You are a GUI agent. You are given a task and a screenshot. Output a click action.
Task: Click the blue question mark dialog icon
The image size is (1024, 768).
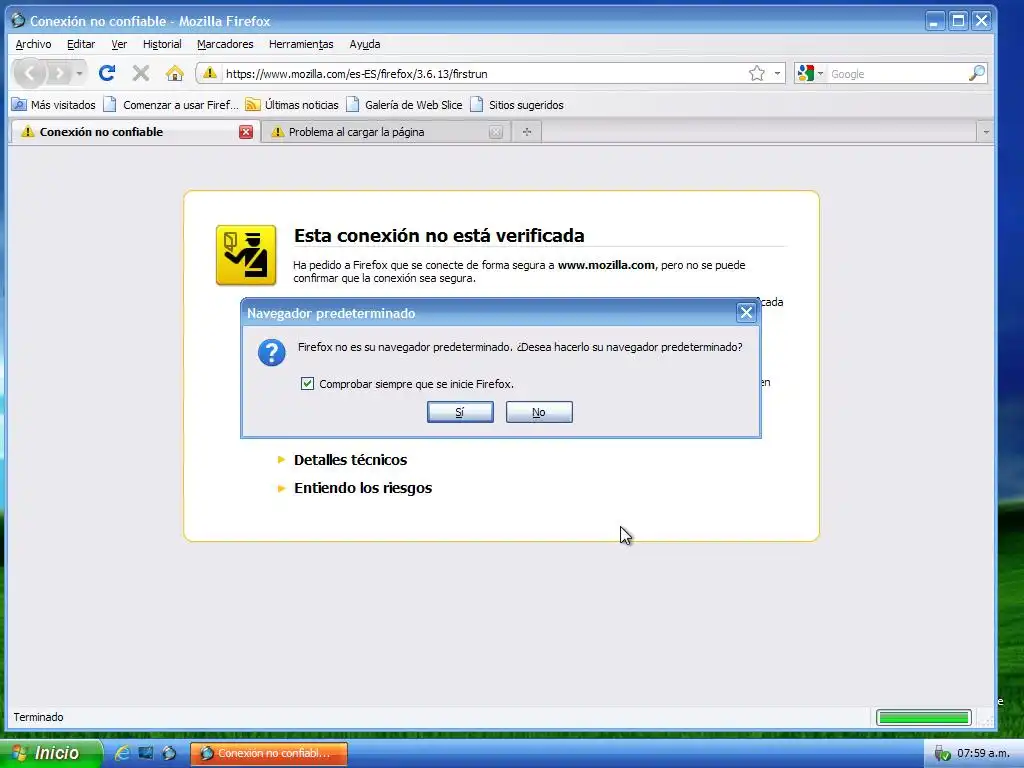pos(272,353)
